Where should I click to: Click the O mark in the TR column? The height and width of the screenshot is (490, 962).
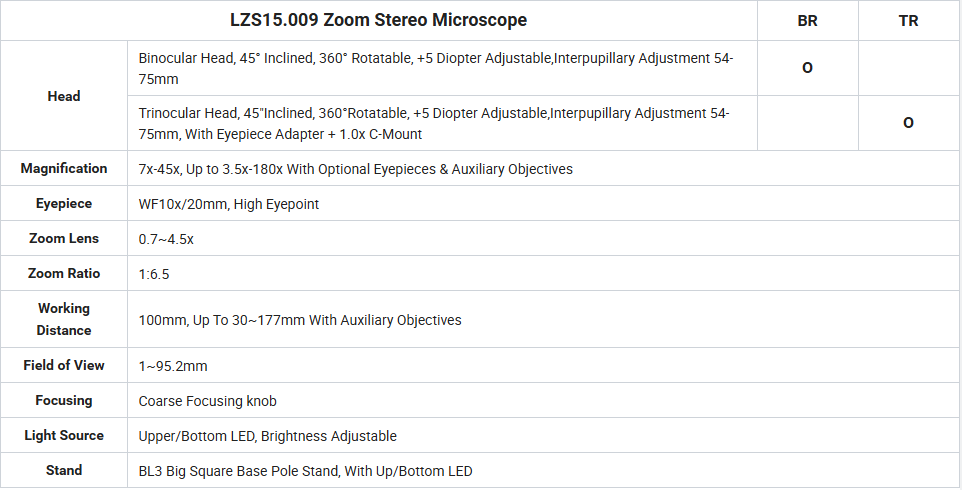click(909, 123)
